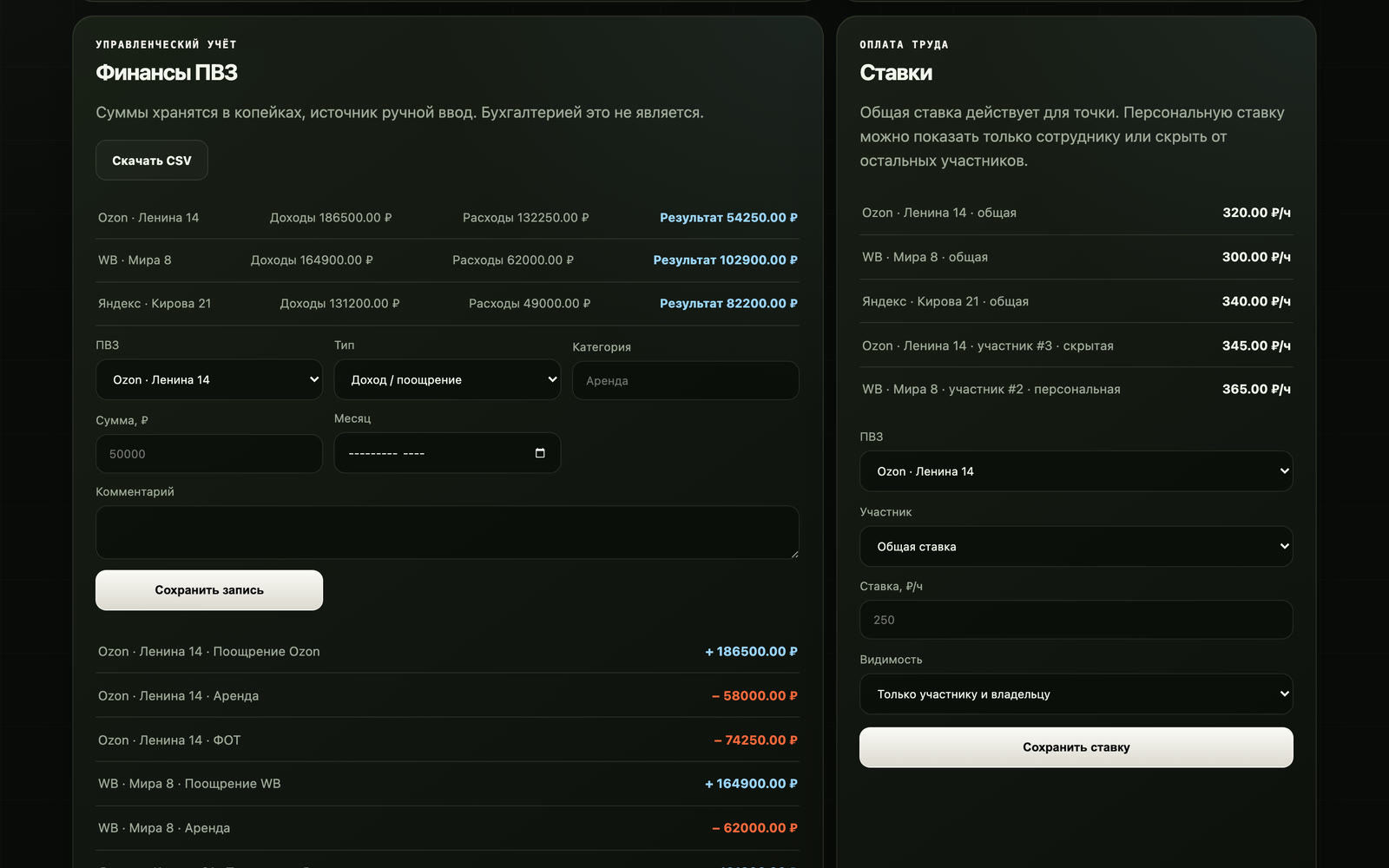Click the Месяц date field
The width and height of the screenshot is (1389, 868).
(447, 453)
